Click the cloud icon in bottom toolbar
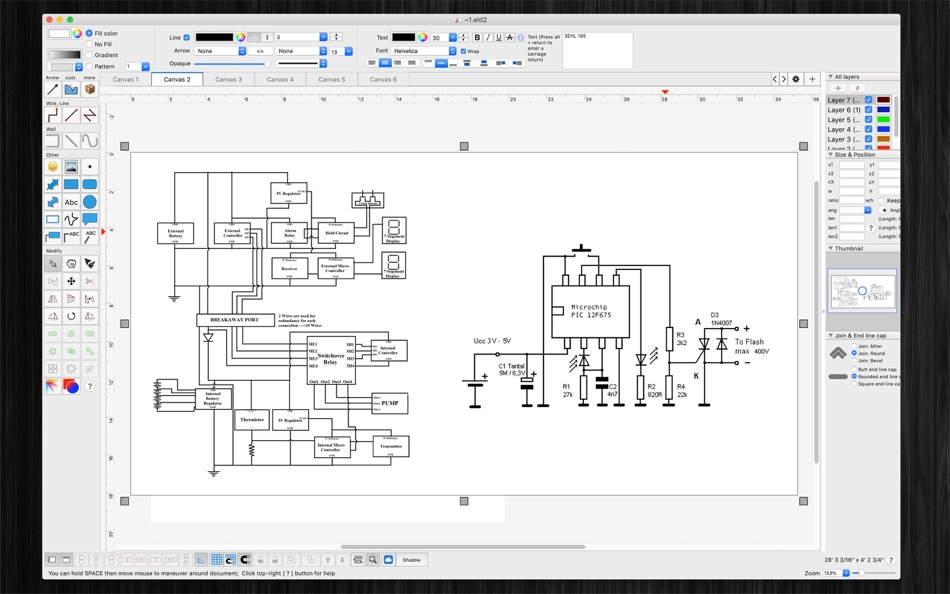 click(388, 559)
